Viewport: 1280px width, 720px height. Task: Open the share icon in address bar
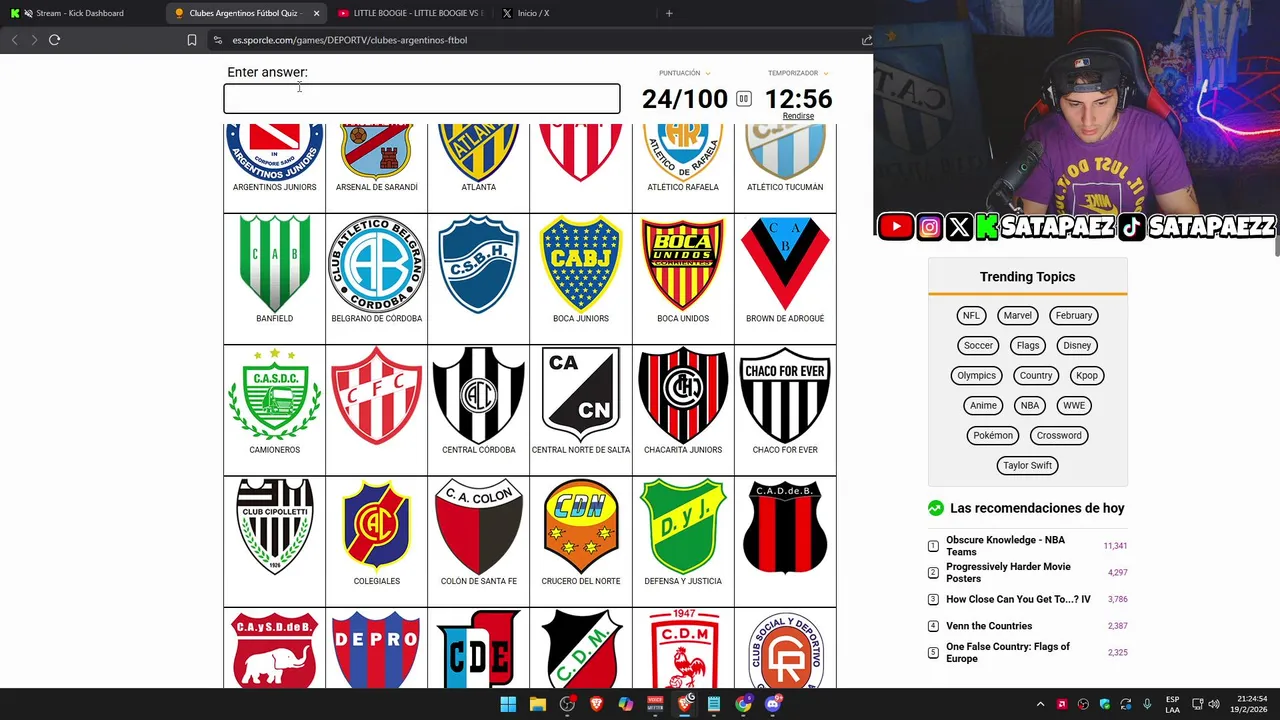click(x=866, y=40)
